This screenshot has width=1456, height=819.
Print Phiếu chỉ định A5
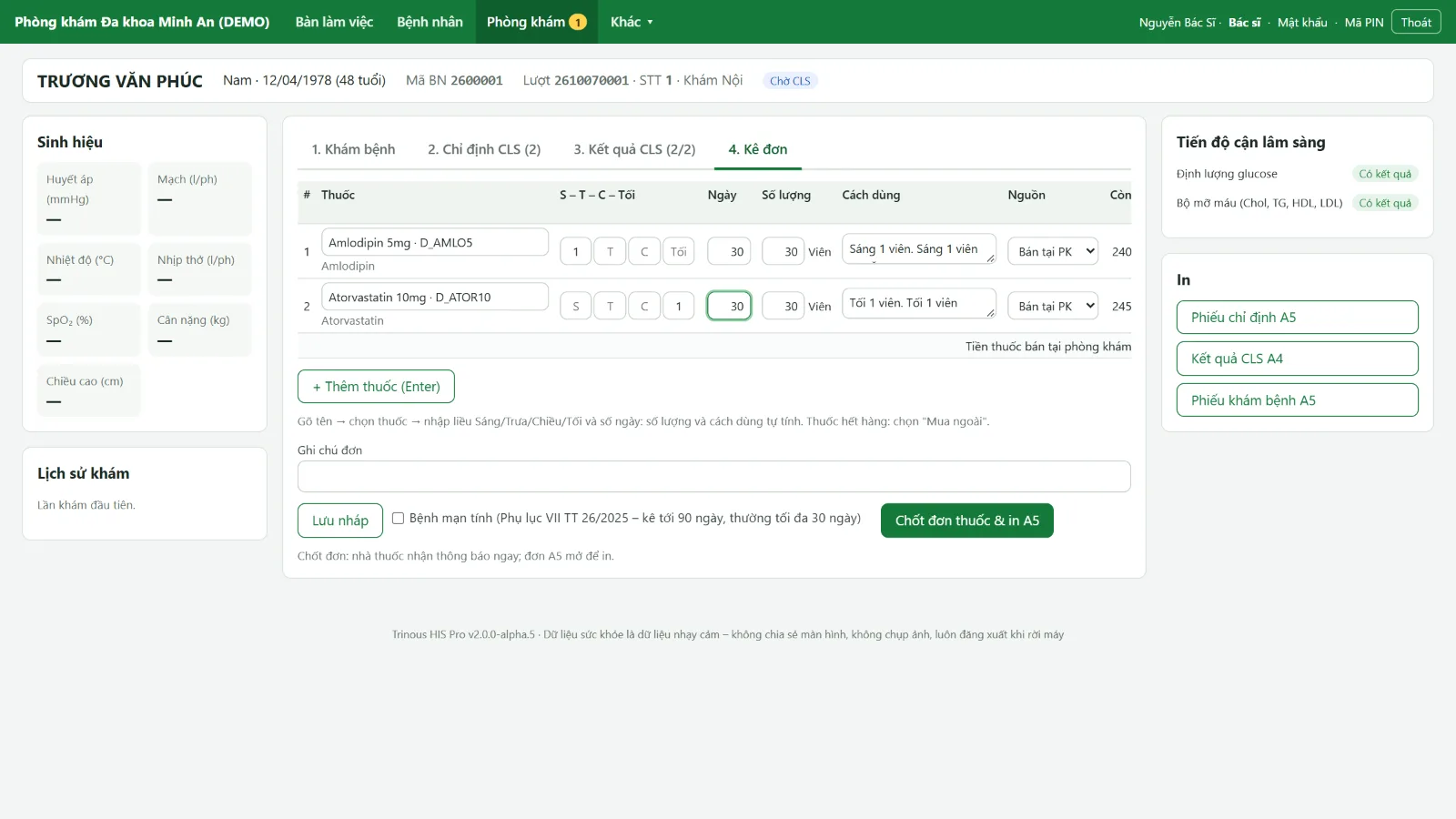[x=1298, y=318]
